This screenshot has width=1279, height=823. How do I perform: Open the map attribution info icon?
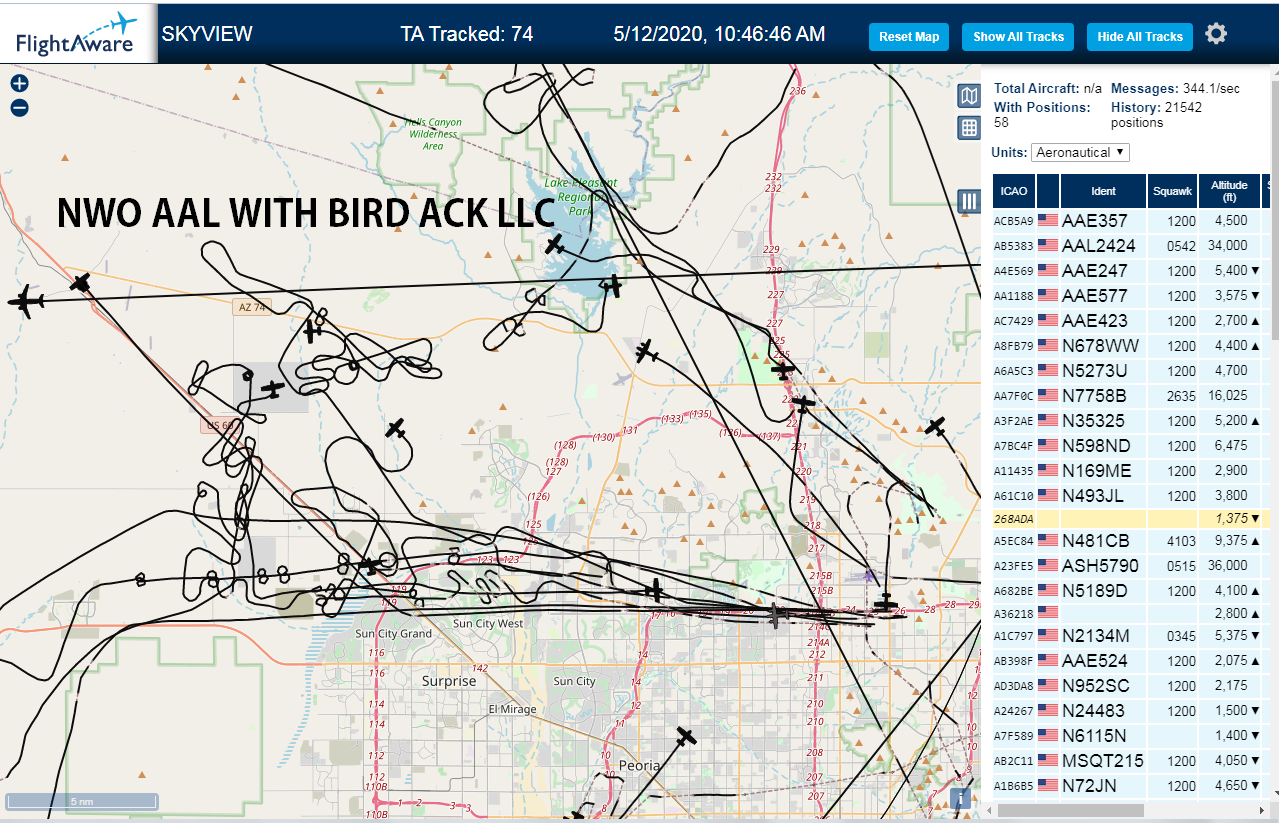click(961, 798)
